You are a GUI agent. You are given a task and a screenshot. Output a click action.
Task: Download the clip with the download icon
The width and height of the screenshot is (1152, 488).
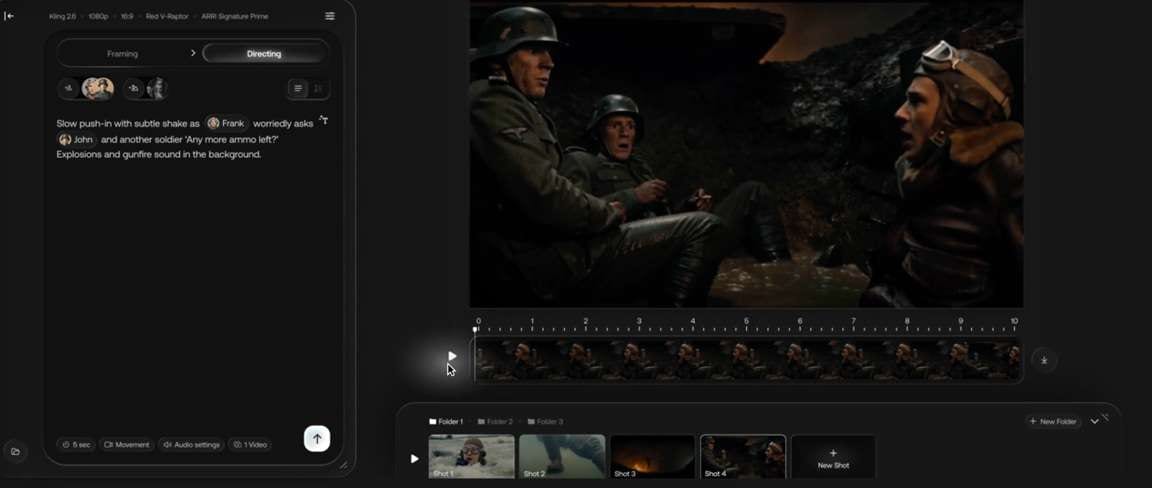tap(1044, 360)
